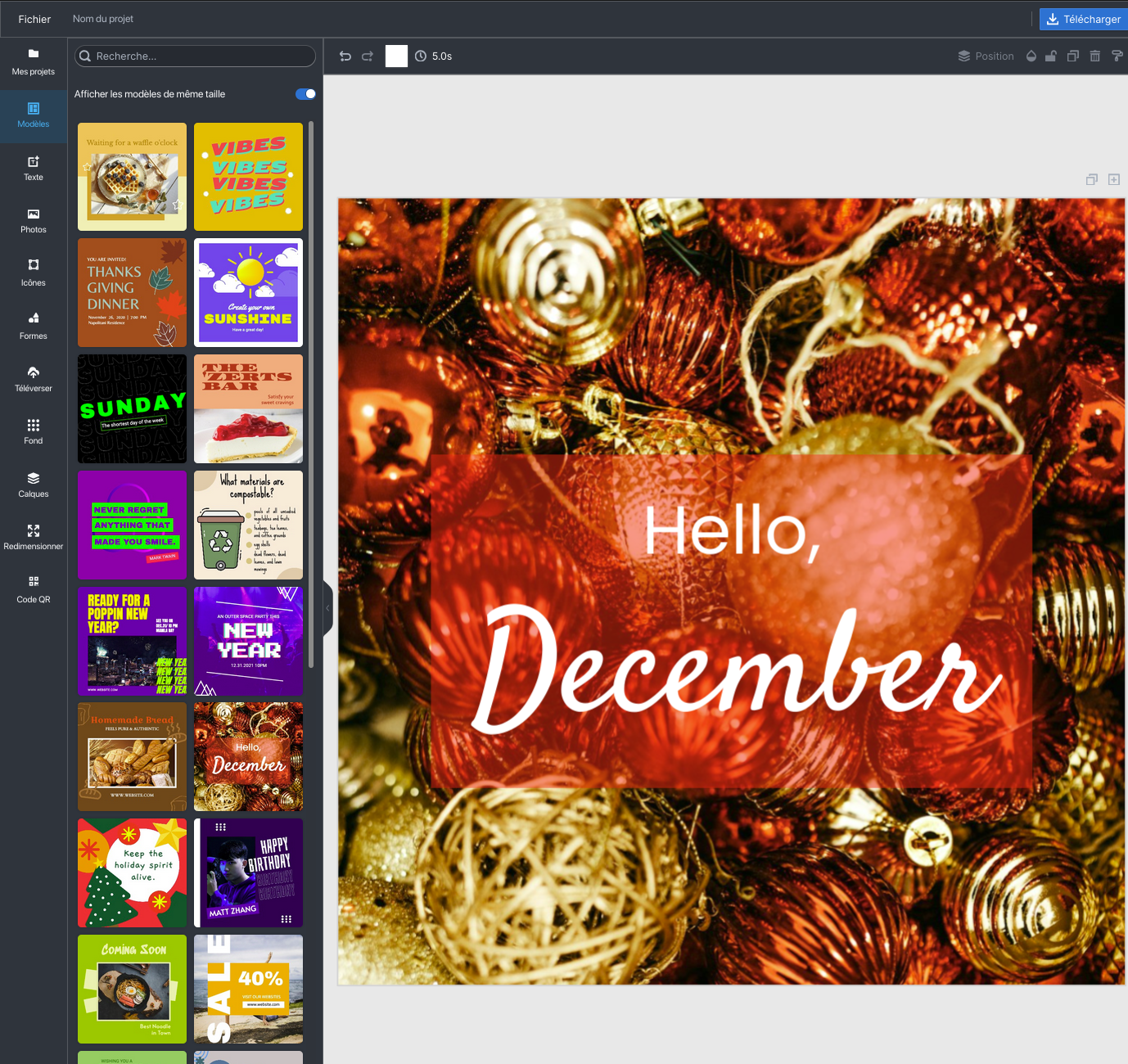Select the Ready for a Poppin New Year template
Image resolution: width=1128 pixels, height=1064 pixels.
coord(132,641)
